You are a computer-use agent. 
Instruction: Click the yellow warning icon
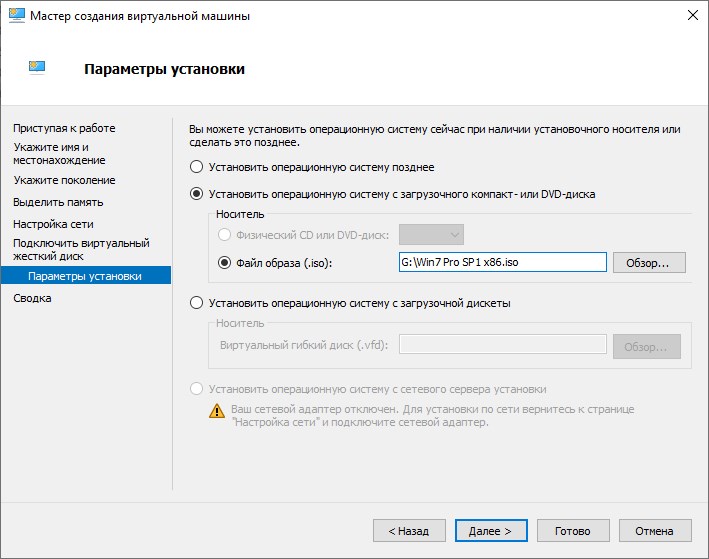coord(217,411)
